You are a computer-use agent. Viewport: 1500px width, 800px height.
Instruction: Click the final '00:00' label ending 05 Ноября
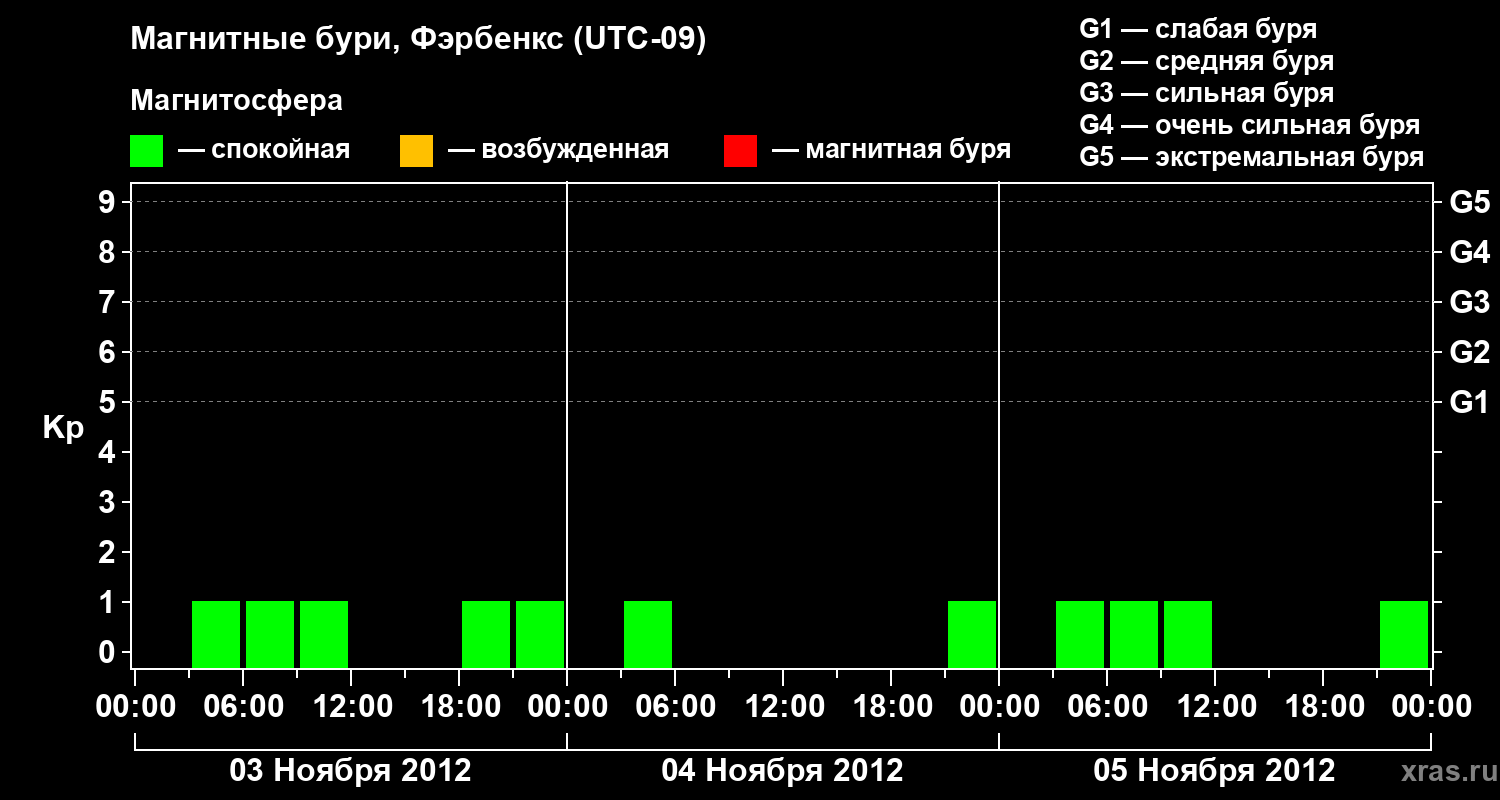(x=1431, y=706)
